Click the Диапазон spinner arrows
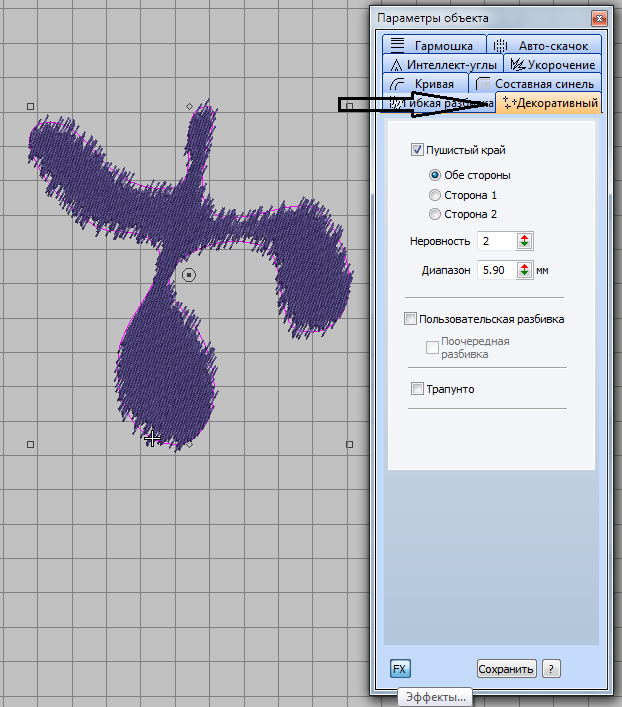622x707 pixels. pyautogui.click(x=525, y=270)
